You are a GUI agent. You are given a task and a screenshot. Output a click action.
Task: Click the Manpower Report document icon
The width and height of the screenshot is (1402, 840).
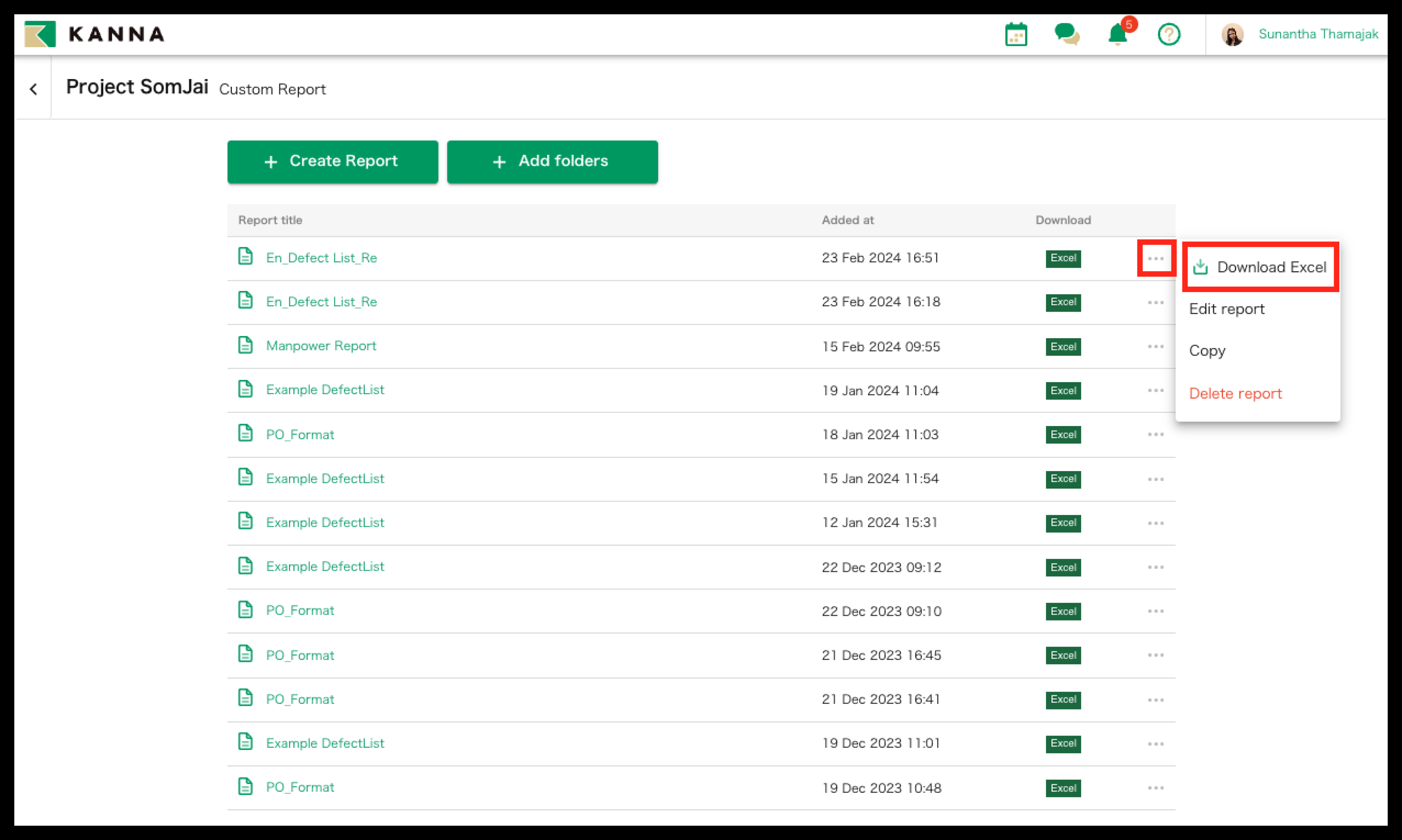click(x=245, y=345)
